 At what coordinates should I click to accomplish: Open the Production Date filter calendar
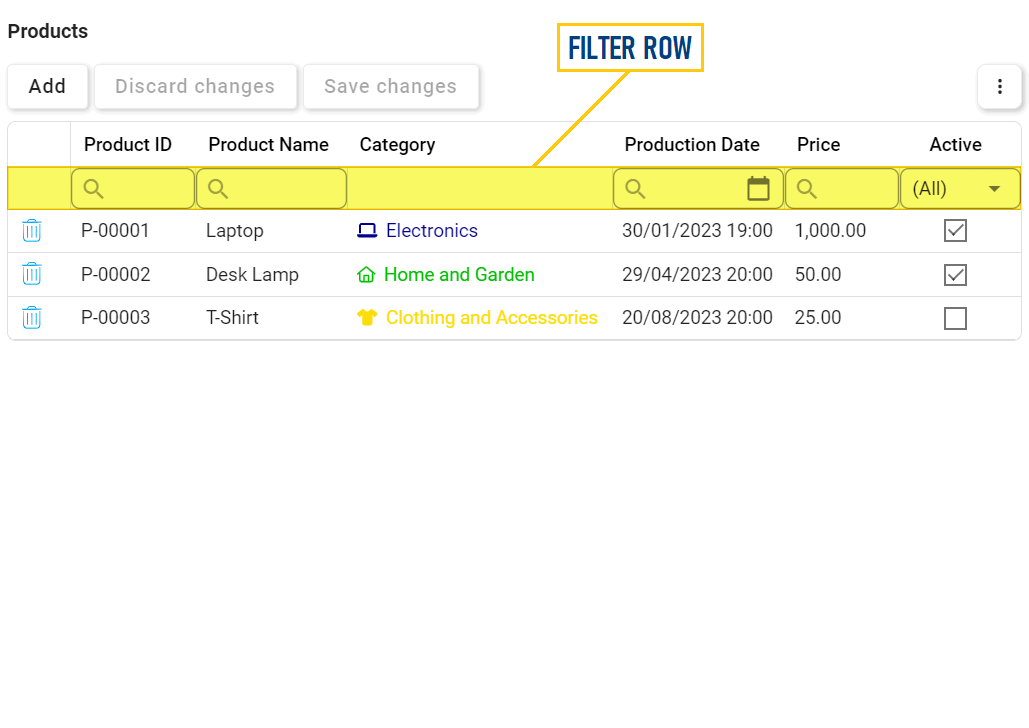[759, 188]
